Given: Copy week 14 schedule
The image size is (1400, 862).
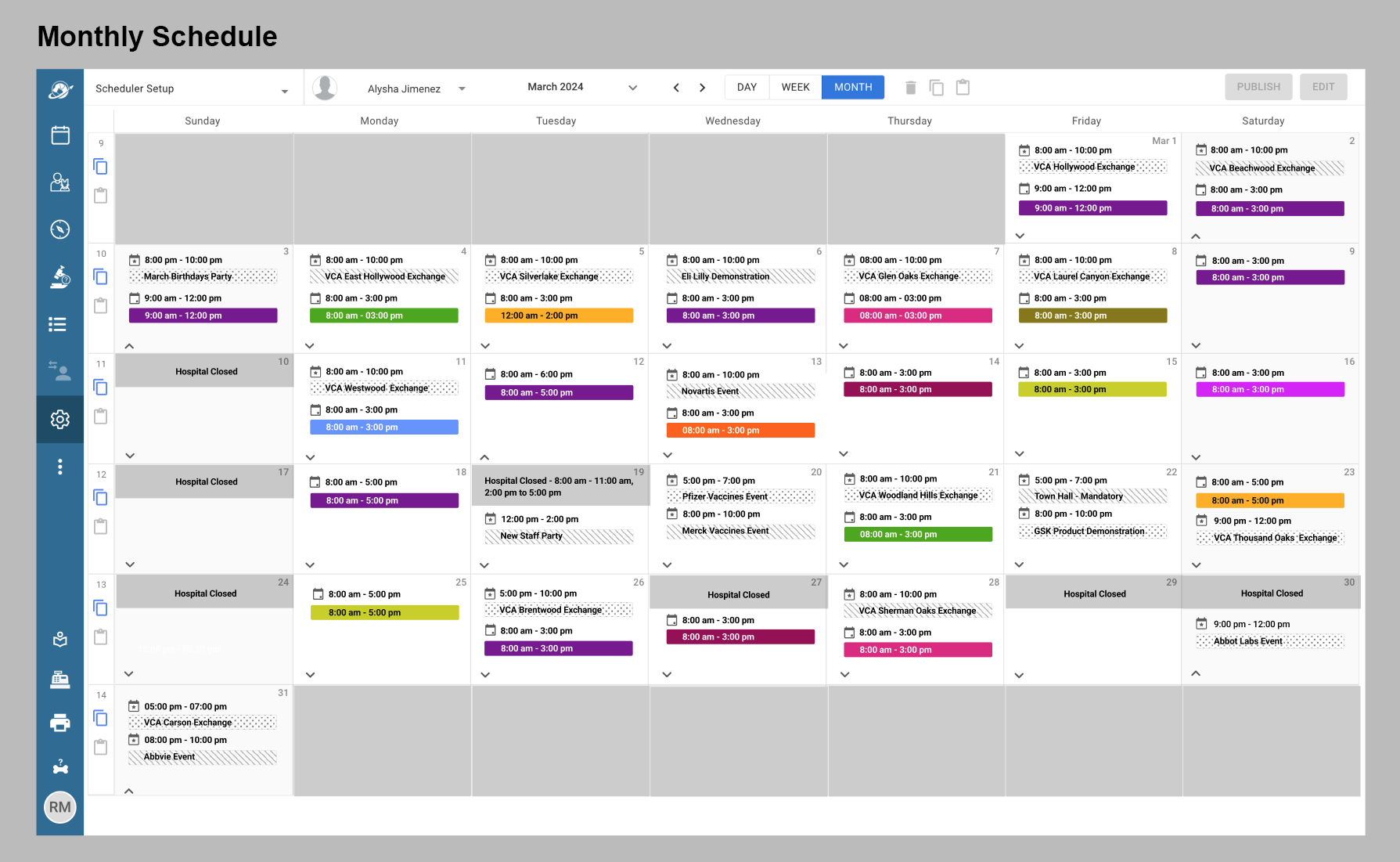Looking at the screenshot, I should click(x=100, y=719).
